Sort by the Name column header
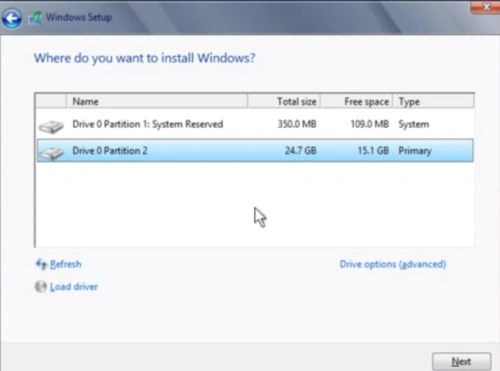The width and height of the screenshot is (500, 371). (x=157, y=101)
